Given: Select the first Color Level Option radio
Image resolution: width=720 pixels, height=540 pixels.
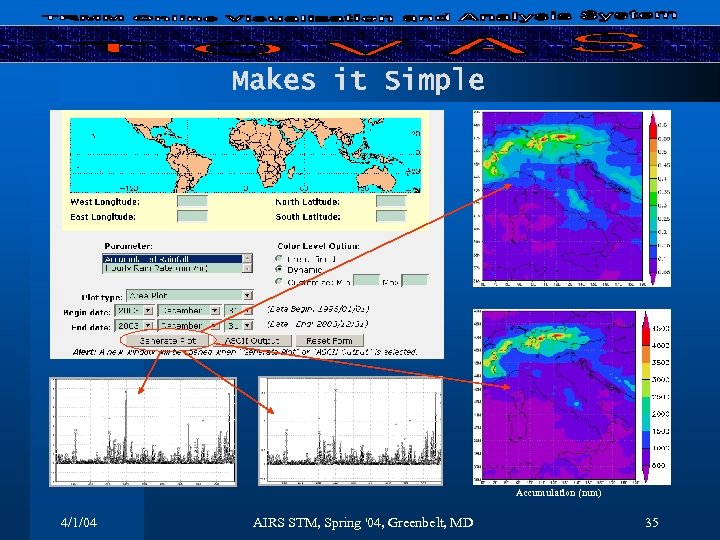Looking at the screenshot, I should [x=278, y=259].
